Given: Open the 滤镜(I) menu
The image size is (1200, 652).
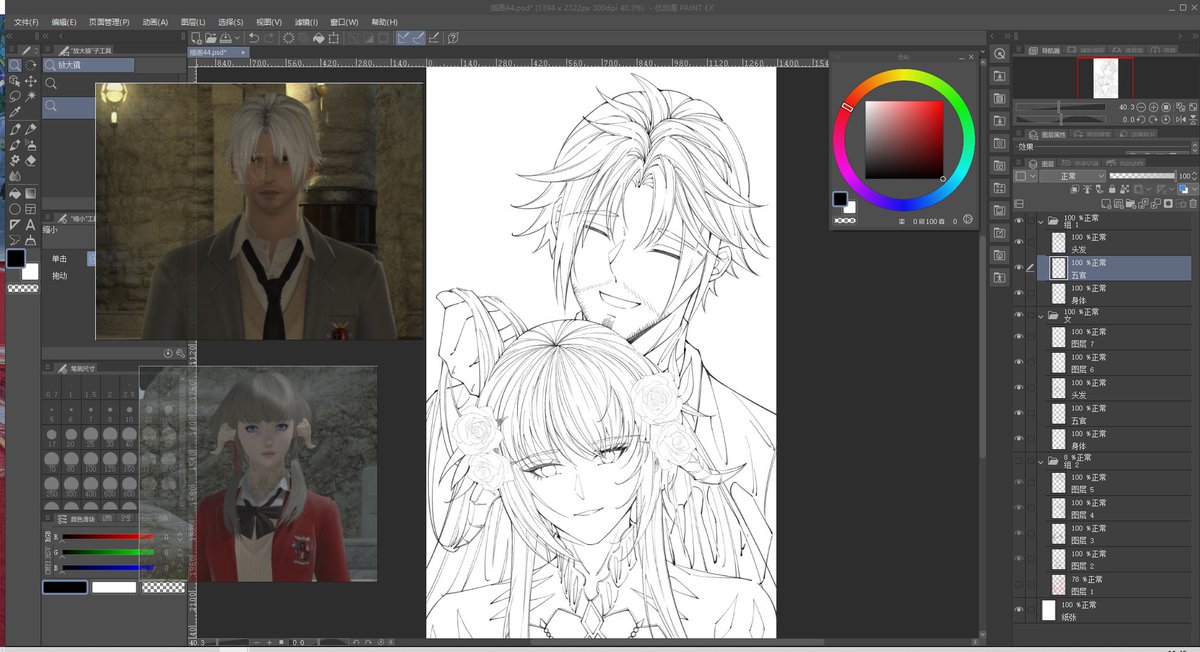Looking at the screenshot, I should 308,22.
